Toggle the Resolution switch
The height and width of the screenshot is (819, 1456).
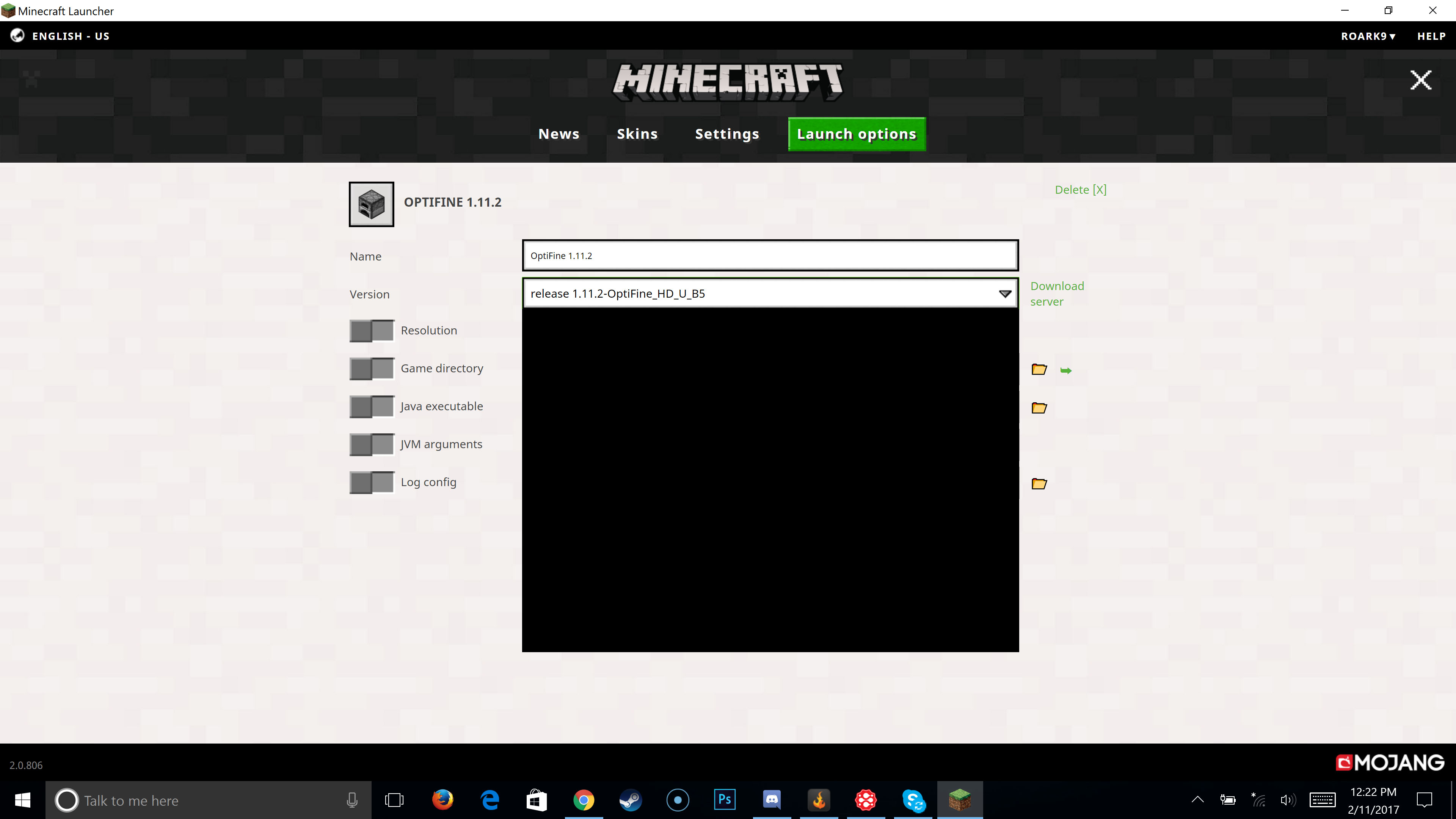tap(371, 331)
